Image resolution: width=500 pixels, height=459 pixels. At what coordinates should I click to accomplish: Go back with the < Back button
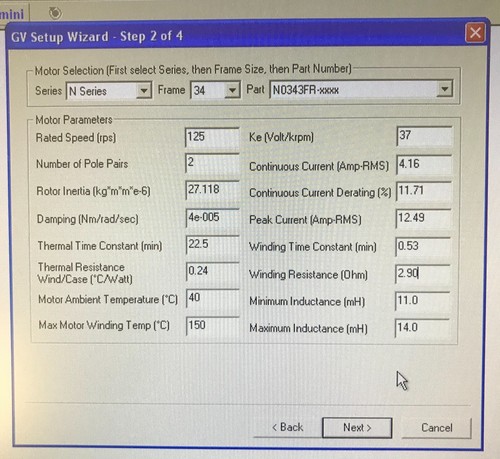[x=287, y=427]
